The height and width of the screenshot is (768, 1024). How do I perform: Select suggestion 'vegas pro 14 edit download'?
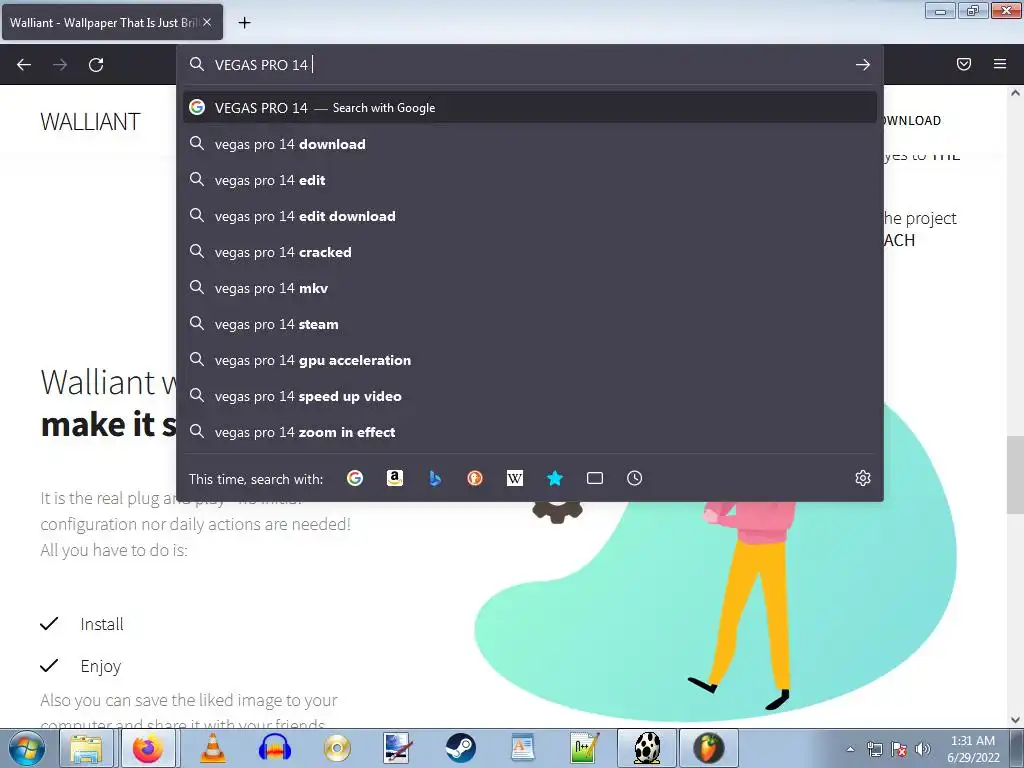pos(530,216)
